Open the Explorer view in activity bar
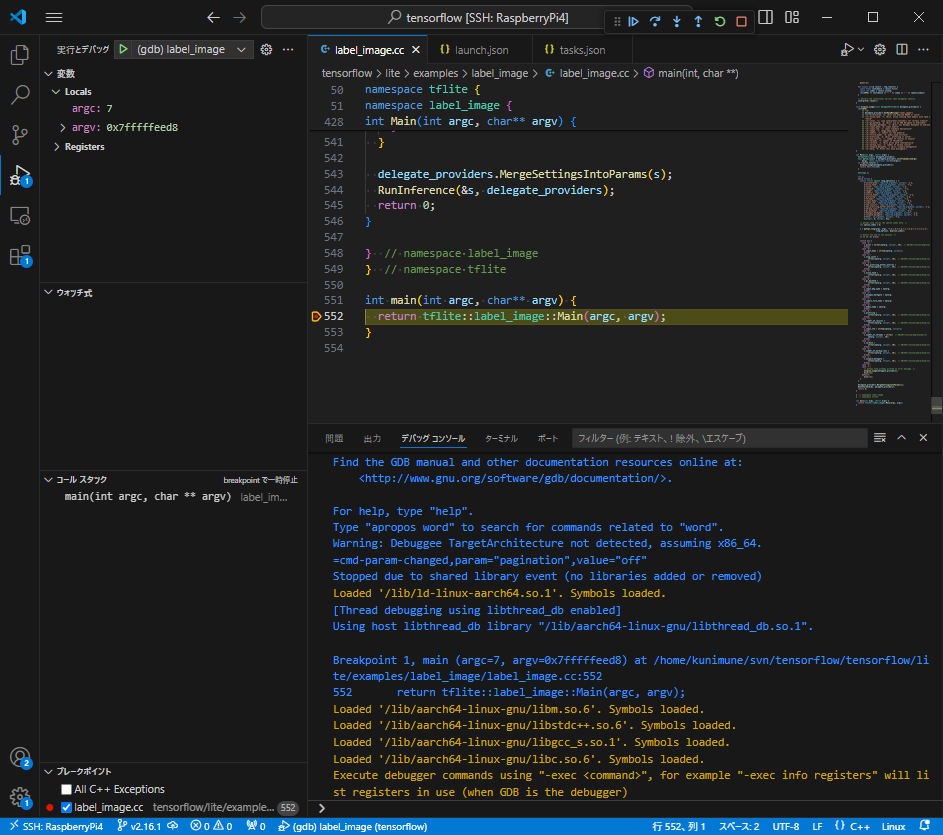 20,55
